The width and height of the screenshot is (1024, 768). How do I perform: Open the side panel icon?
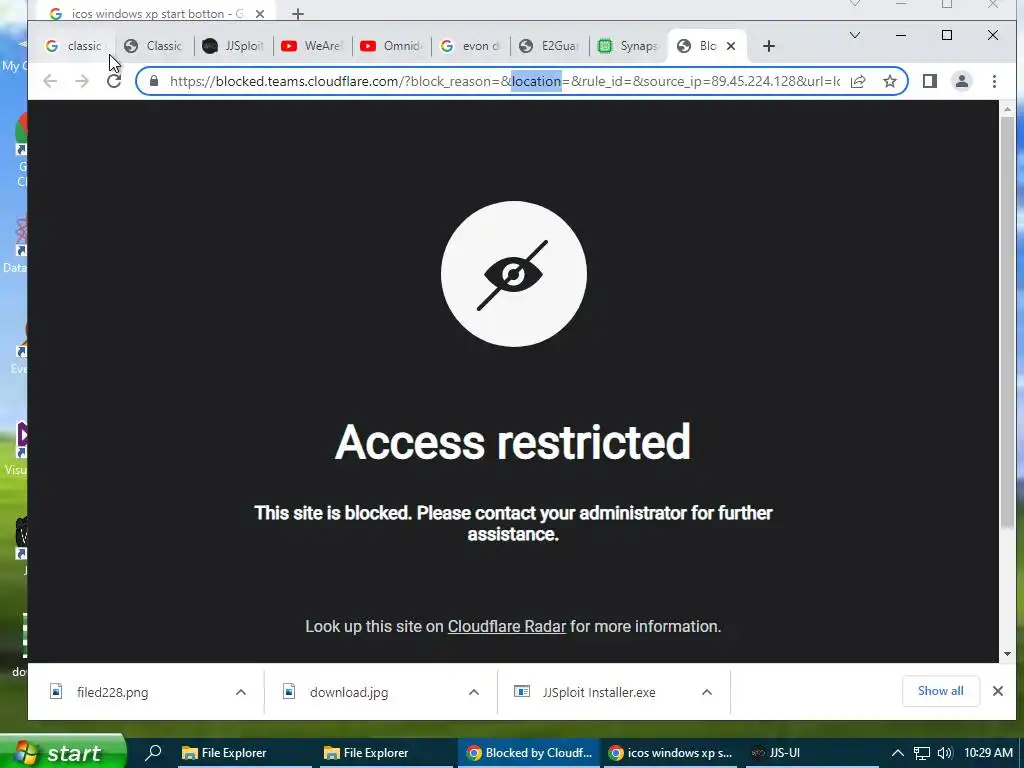930,81
